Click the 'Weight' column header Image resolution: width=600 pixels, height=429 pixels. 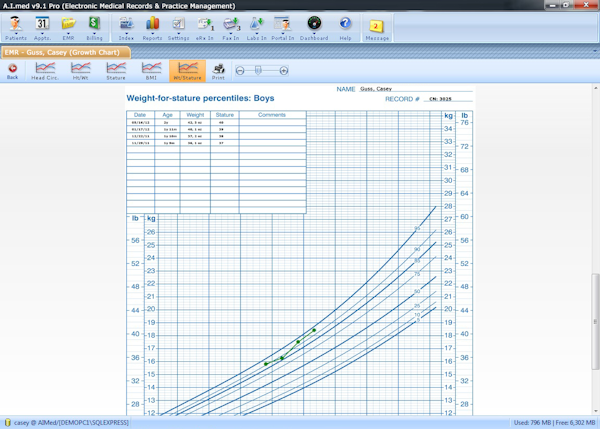195,115
